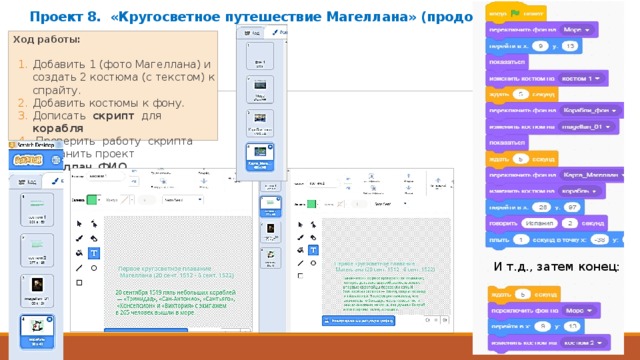Open the globe language menu next to Scratch logo

click(x=56, y=160)
